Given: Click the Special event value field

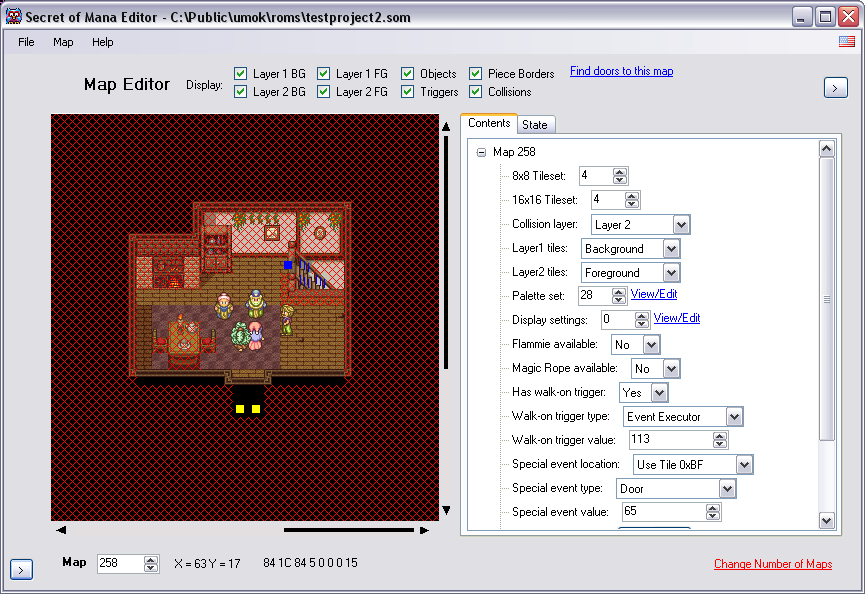Looking at the screenshot, I should tap(664, 511).
